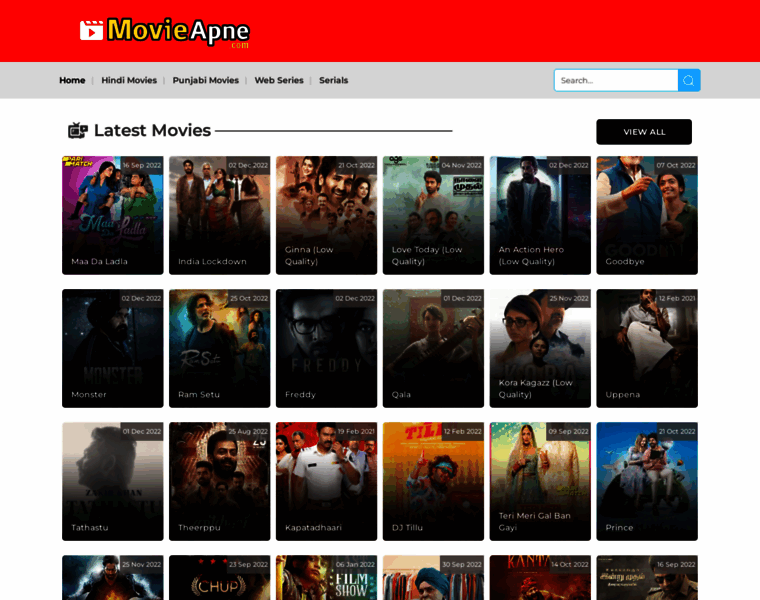Select the Serials menu item
The height and width of the screenshot is (600, 760).
coord(333,80)
